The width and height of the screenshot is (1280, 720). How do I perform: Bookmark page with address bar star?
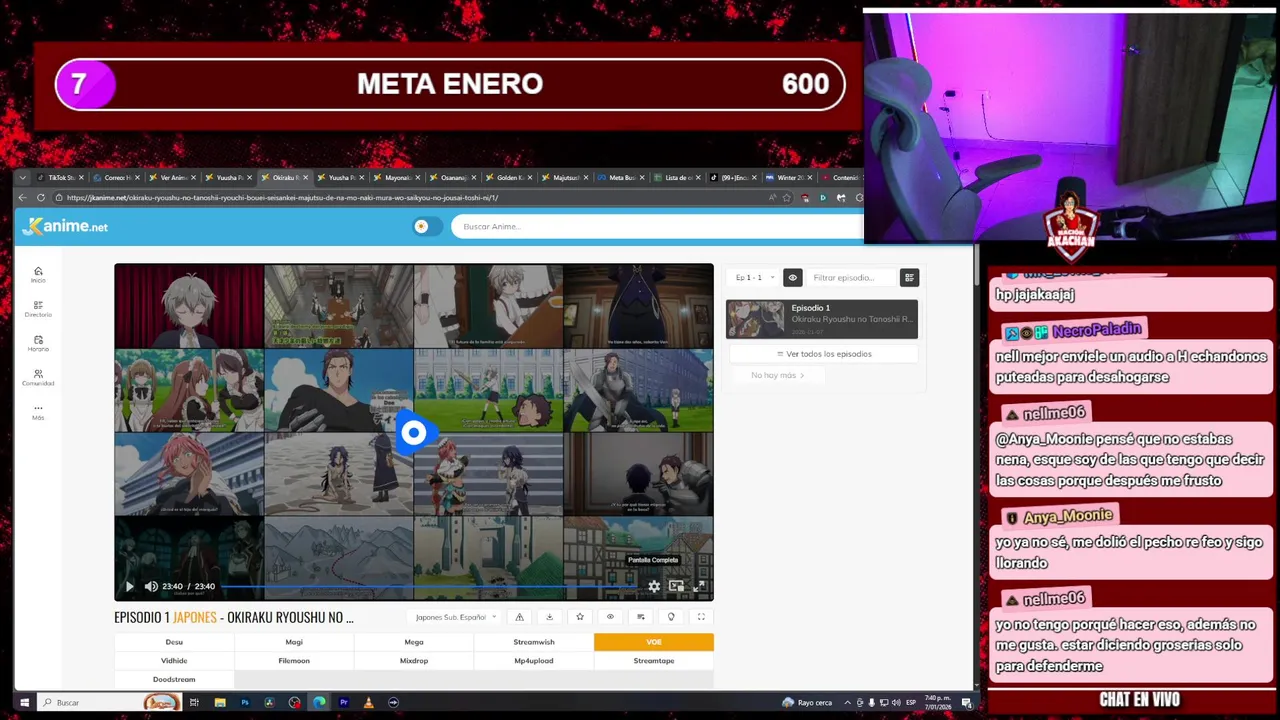787,198
